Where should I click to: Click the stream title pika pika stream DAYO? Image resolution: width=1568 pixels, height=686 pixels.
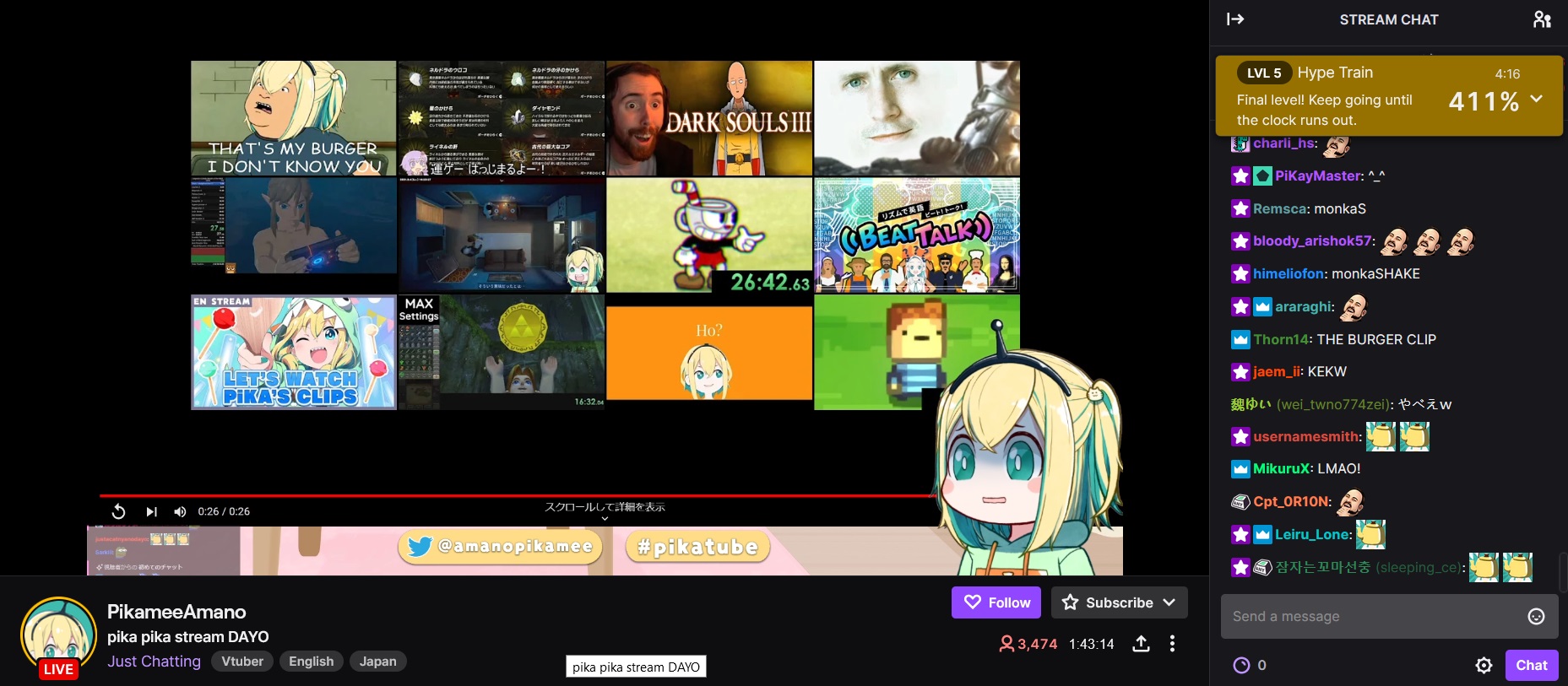[x=188, y=637]
